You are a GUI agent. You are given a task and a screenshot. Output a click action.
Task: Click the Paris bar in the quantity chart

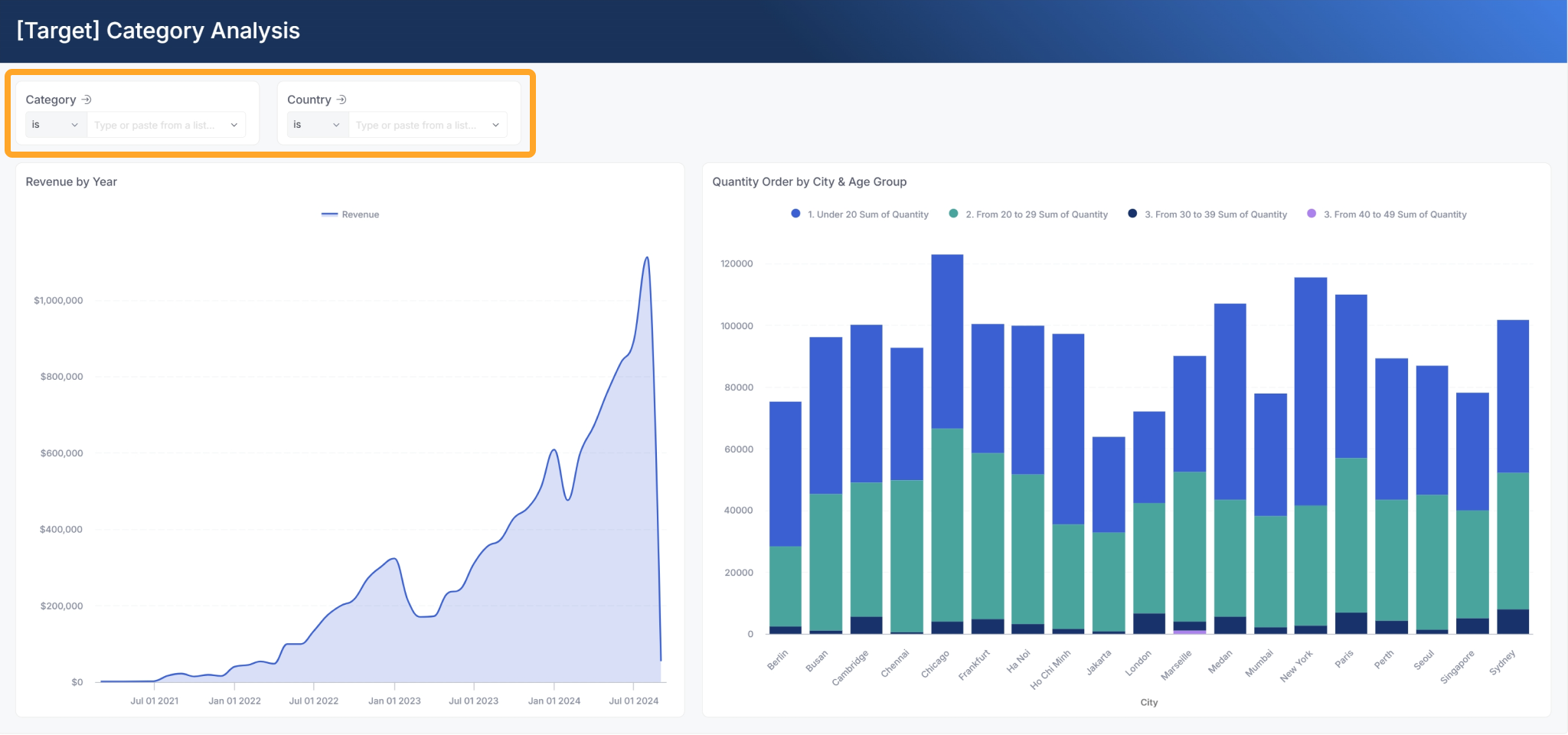(1351, 464)
